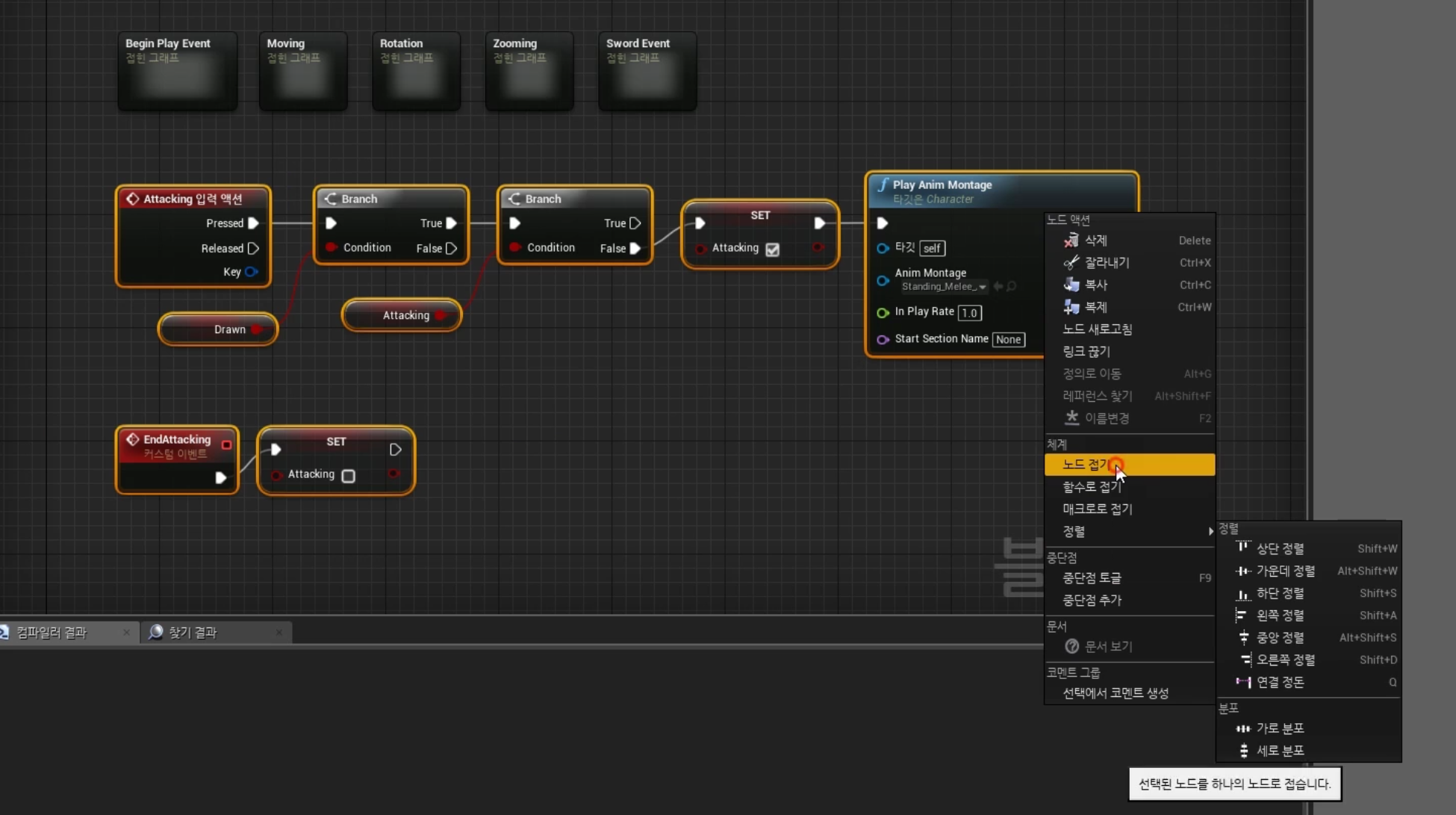Click the 상단 정렬 align top icon
The width and height of the screenshot is (1456, 815).
pyautogui.click(x=1242, y=548)
